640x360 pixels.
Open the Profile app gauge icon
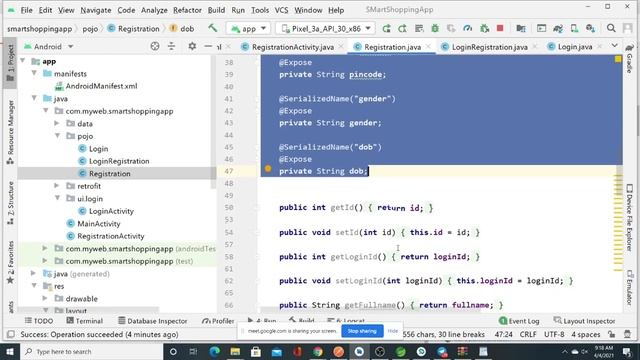click(467, 28)
